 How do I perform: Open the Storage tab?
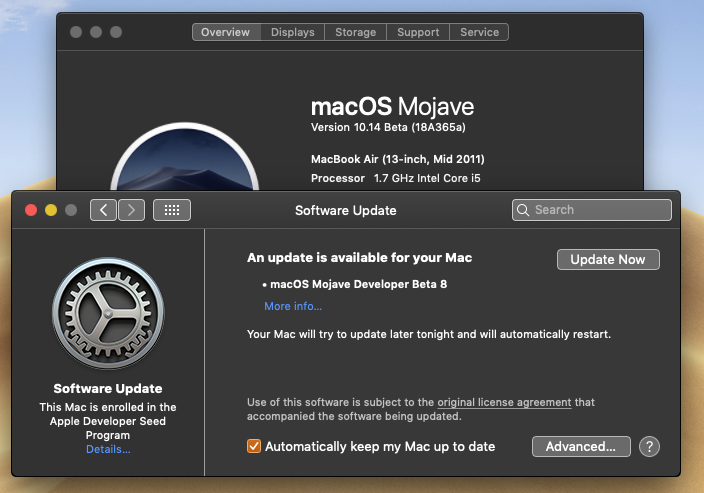(x=356, y=32)
